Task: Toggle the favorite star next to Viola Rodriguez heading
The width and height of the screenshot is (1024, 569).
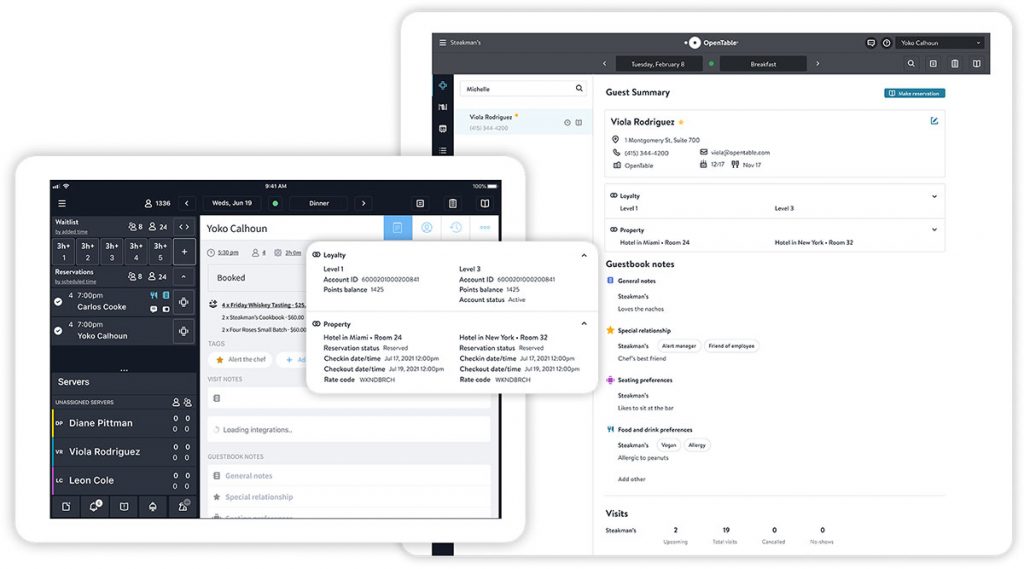Action: [x=681, y=122]
